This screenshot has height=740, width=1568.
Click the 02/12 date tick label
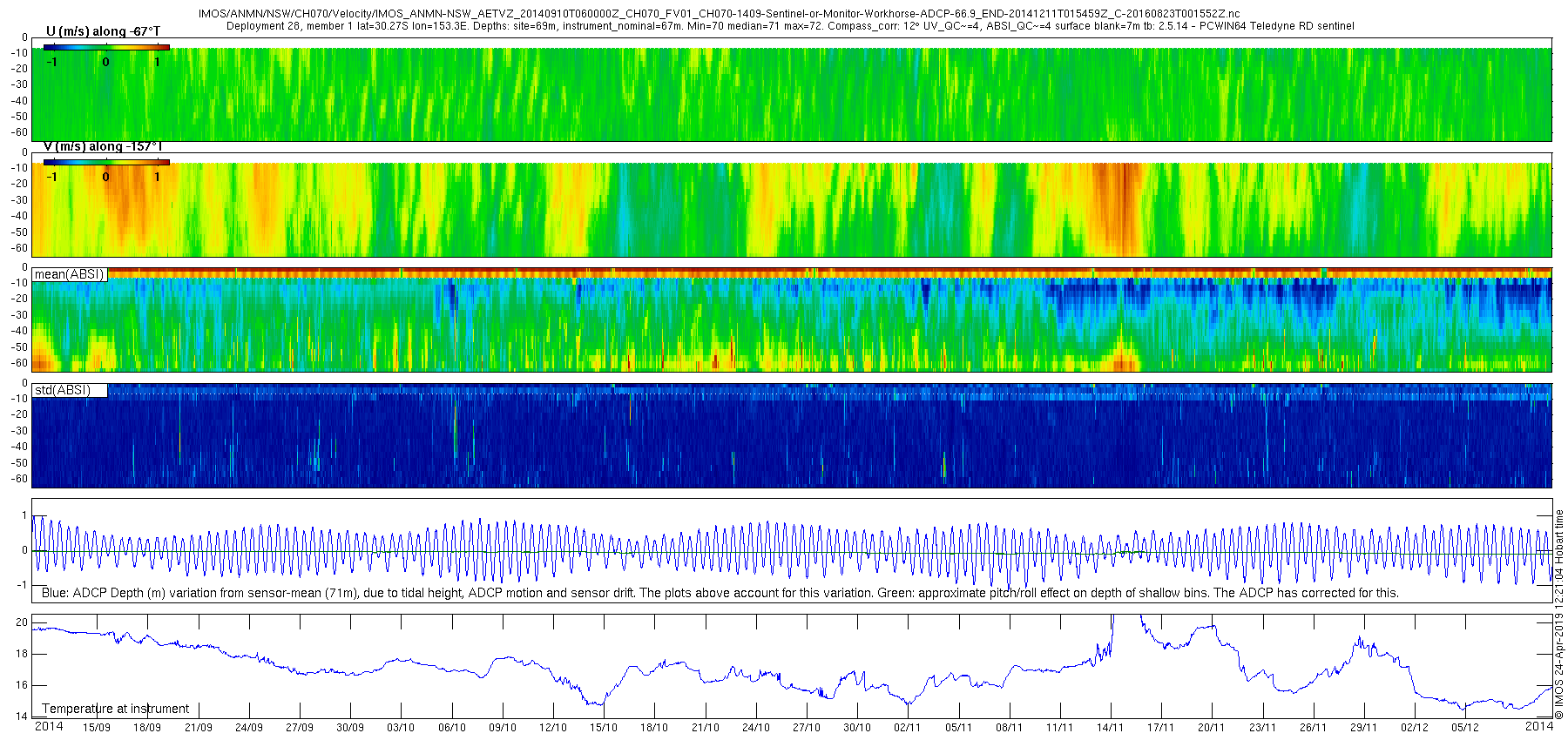coord(1414,728)
